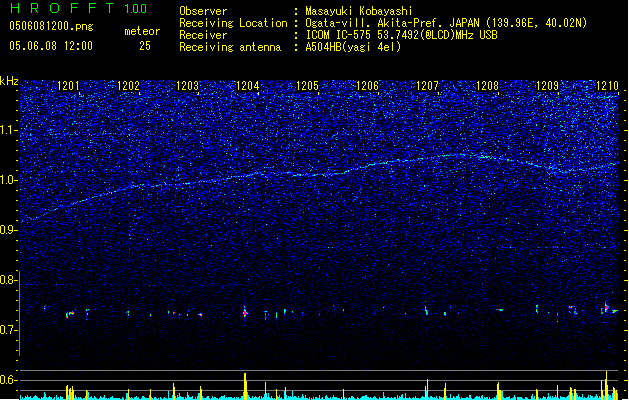This screenshot has height=400, width=629.
Task: Click the 1208 time marker
Action: coord(487,86)
